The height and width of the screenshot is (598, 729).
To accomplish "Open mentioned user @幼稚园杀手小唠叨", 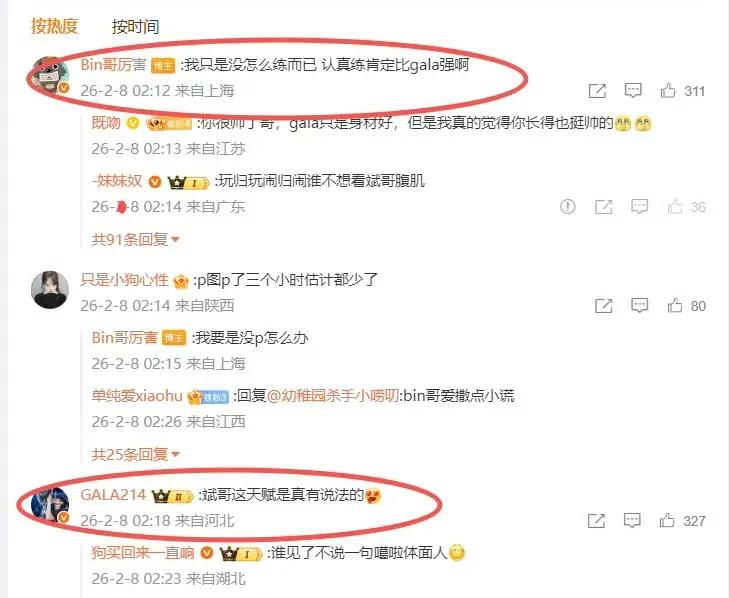I will pos(333,395).
